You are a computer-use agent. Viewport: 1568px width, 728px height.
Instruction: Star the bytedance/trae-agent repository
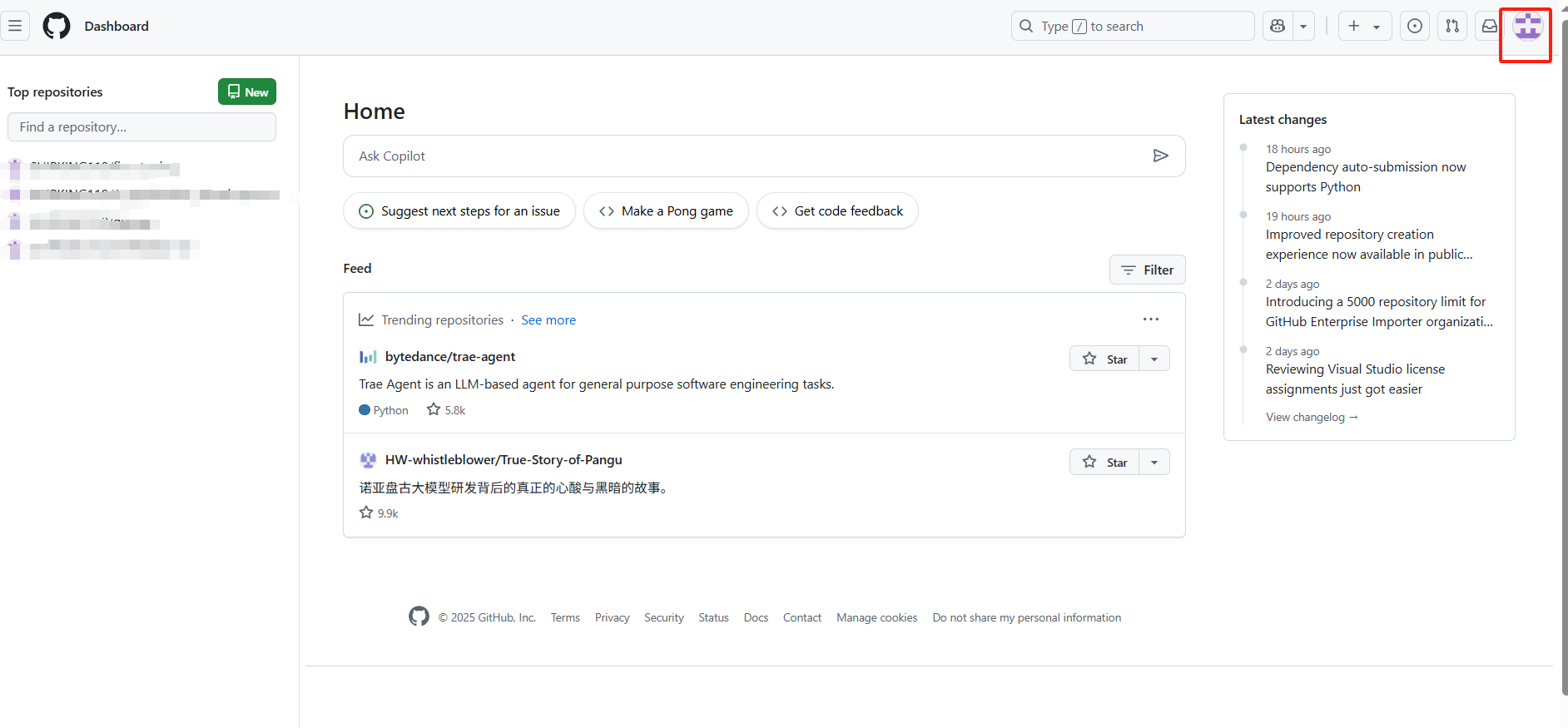[x=1104, y=359]
